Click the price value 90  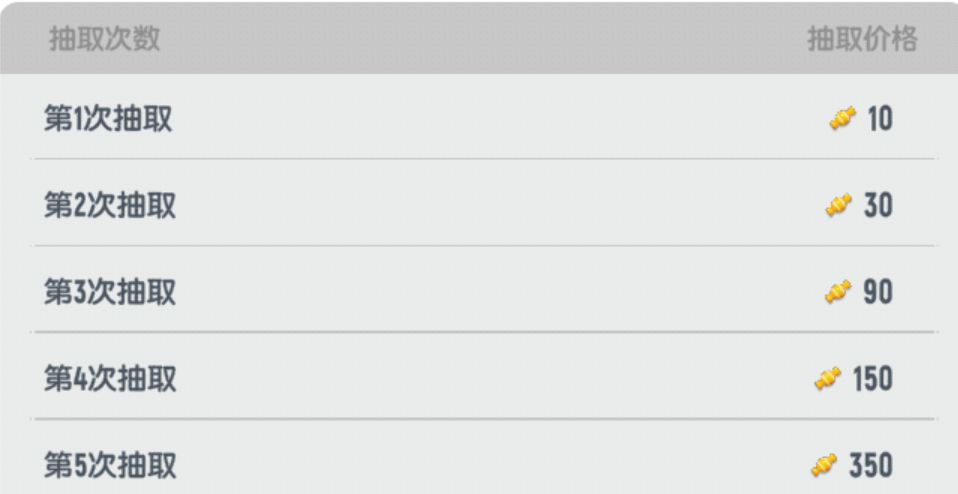click(x=878, y=292)
